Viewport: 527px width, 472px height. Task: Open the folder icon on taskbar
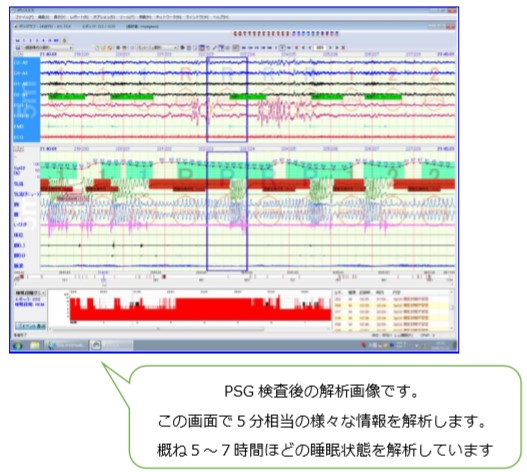coord(35,345)
